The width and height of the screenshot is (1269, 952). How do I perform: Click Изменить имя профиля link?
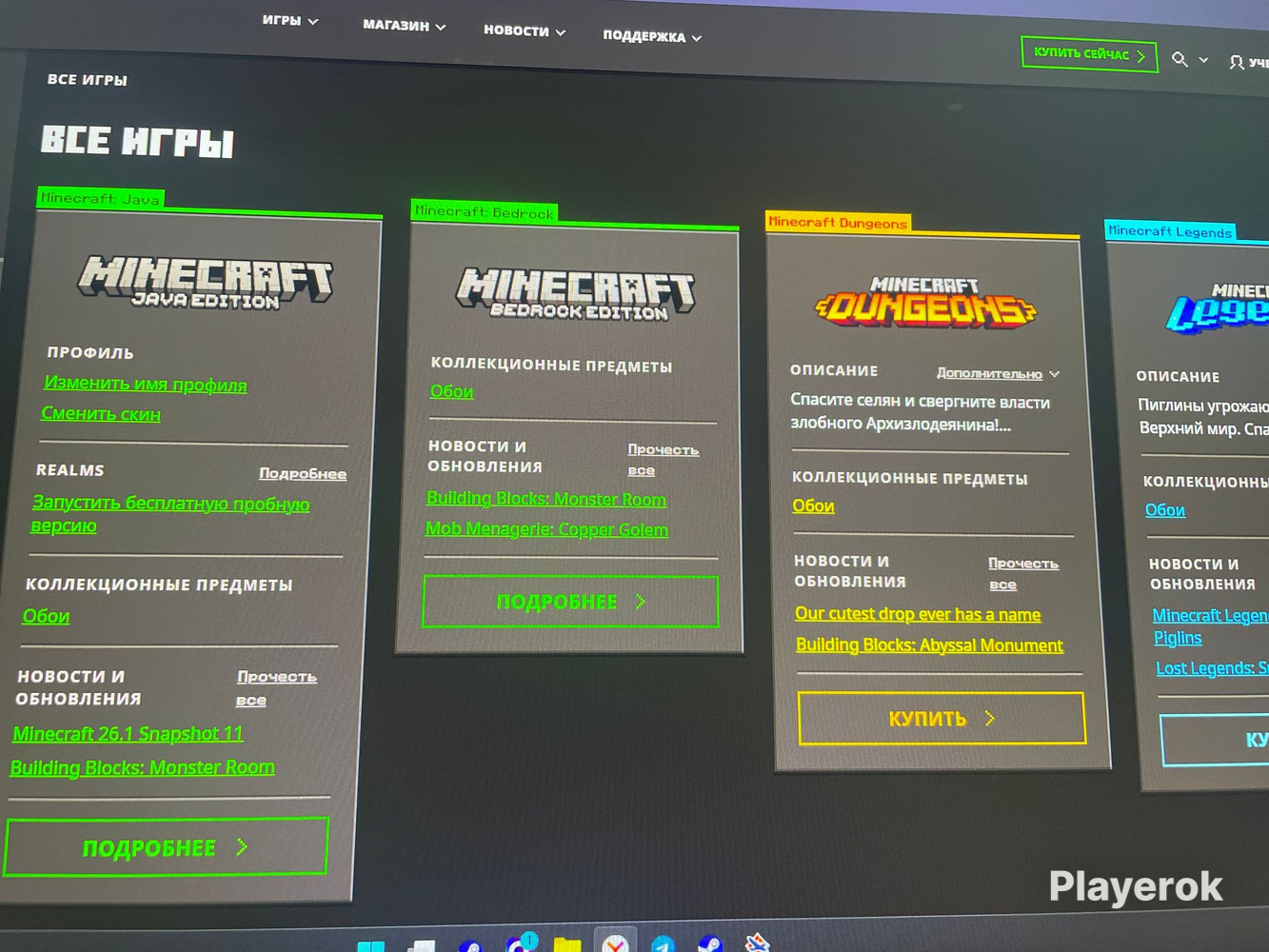145,385
